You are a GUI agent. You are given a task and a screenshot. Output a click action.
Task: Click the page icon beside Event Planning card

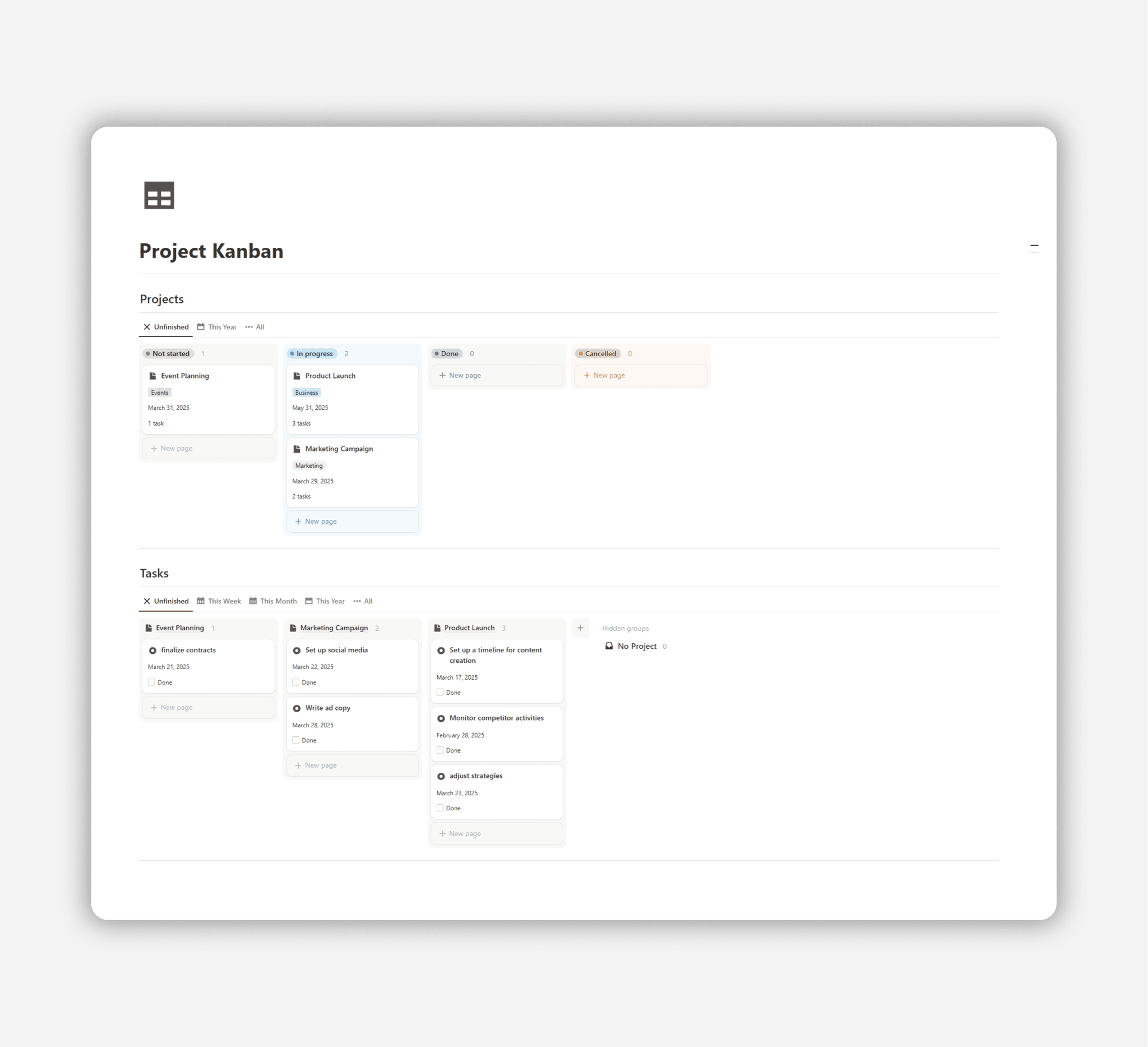152,376
